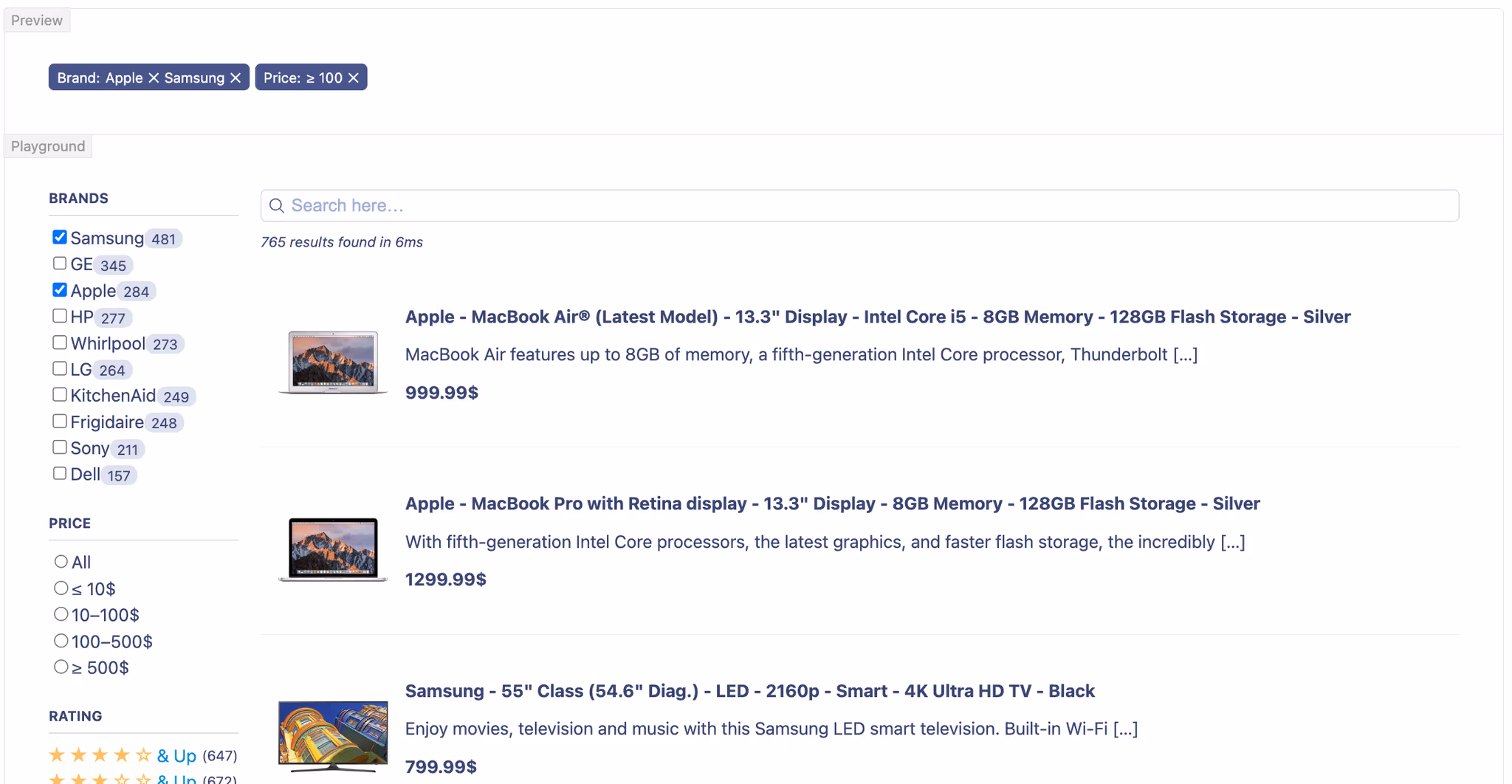Check the Whirlpool brand checkbox

60,343
